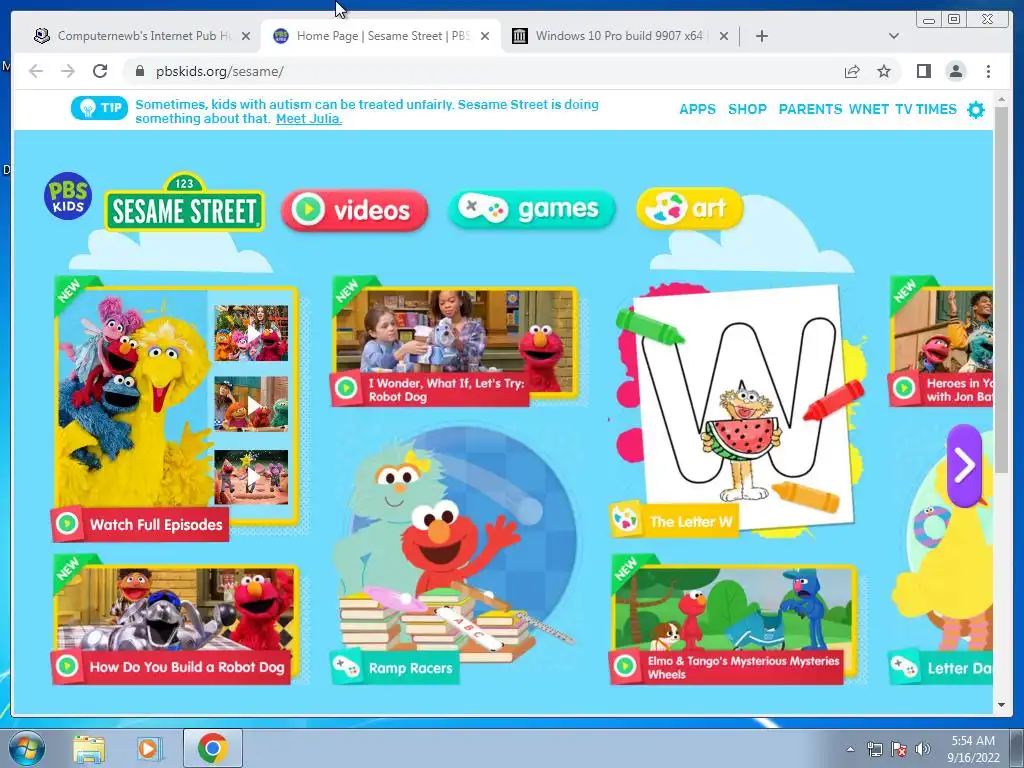Open Action Center flag icon
1024x768 pixels.
coord(899,750)
